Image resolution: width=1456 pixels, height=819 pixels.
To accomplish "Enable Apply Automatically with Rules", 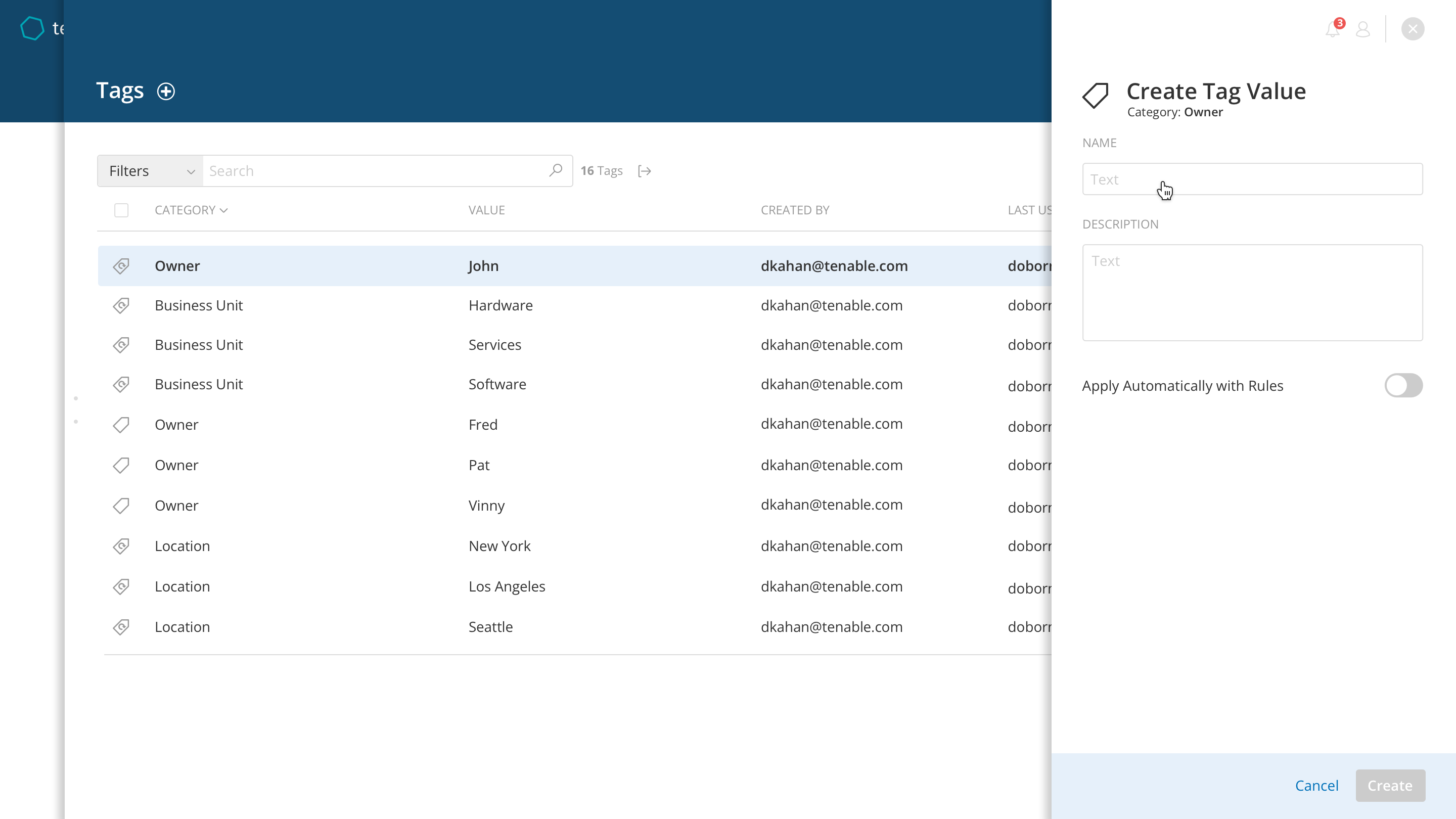I will 1403,385.
